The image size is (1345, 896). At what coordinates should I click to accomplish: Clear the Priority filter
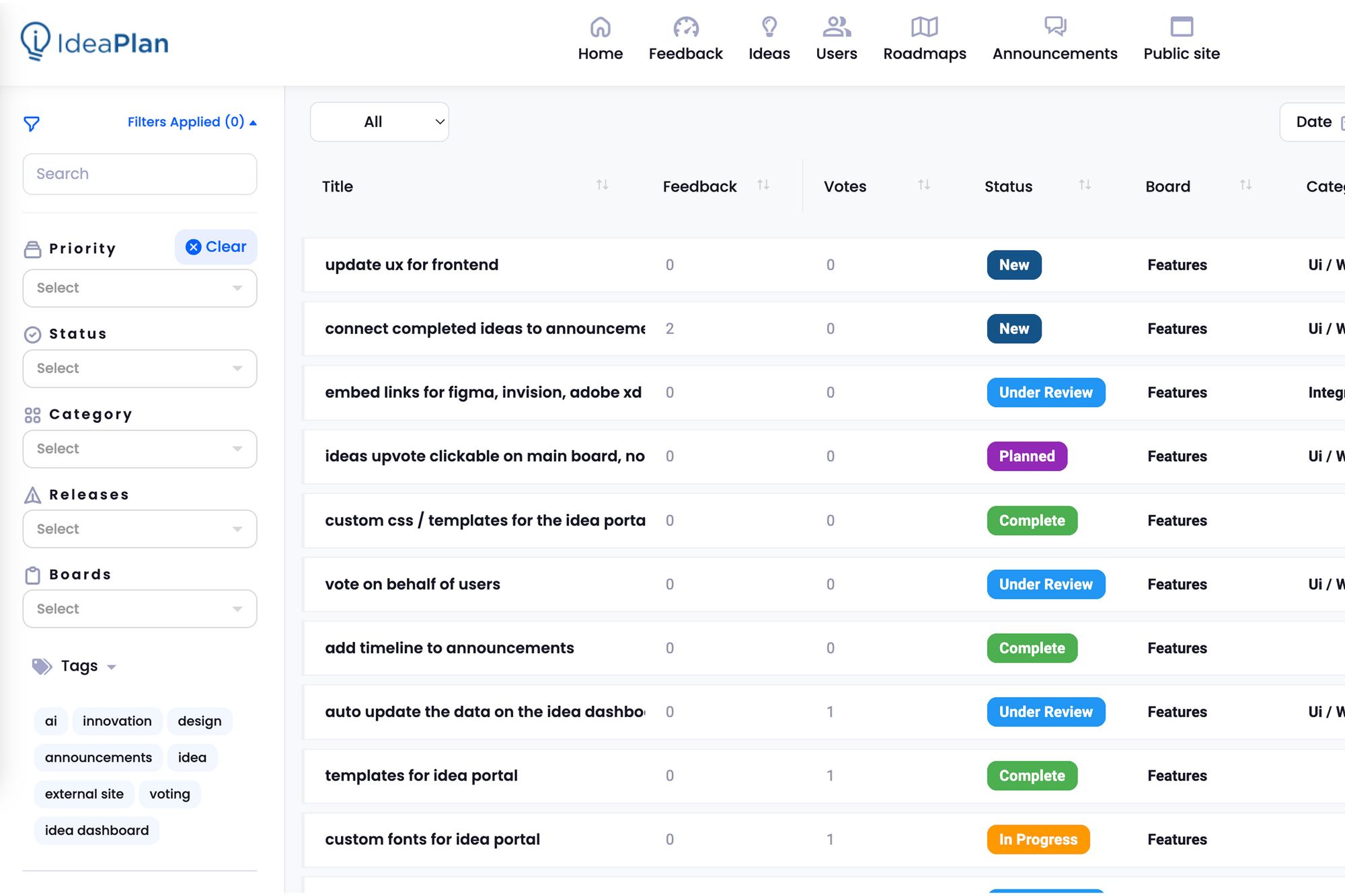point(215,247)
